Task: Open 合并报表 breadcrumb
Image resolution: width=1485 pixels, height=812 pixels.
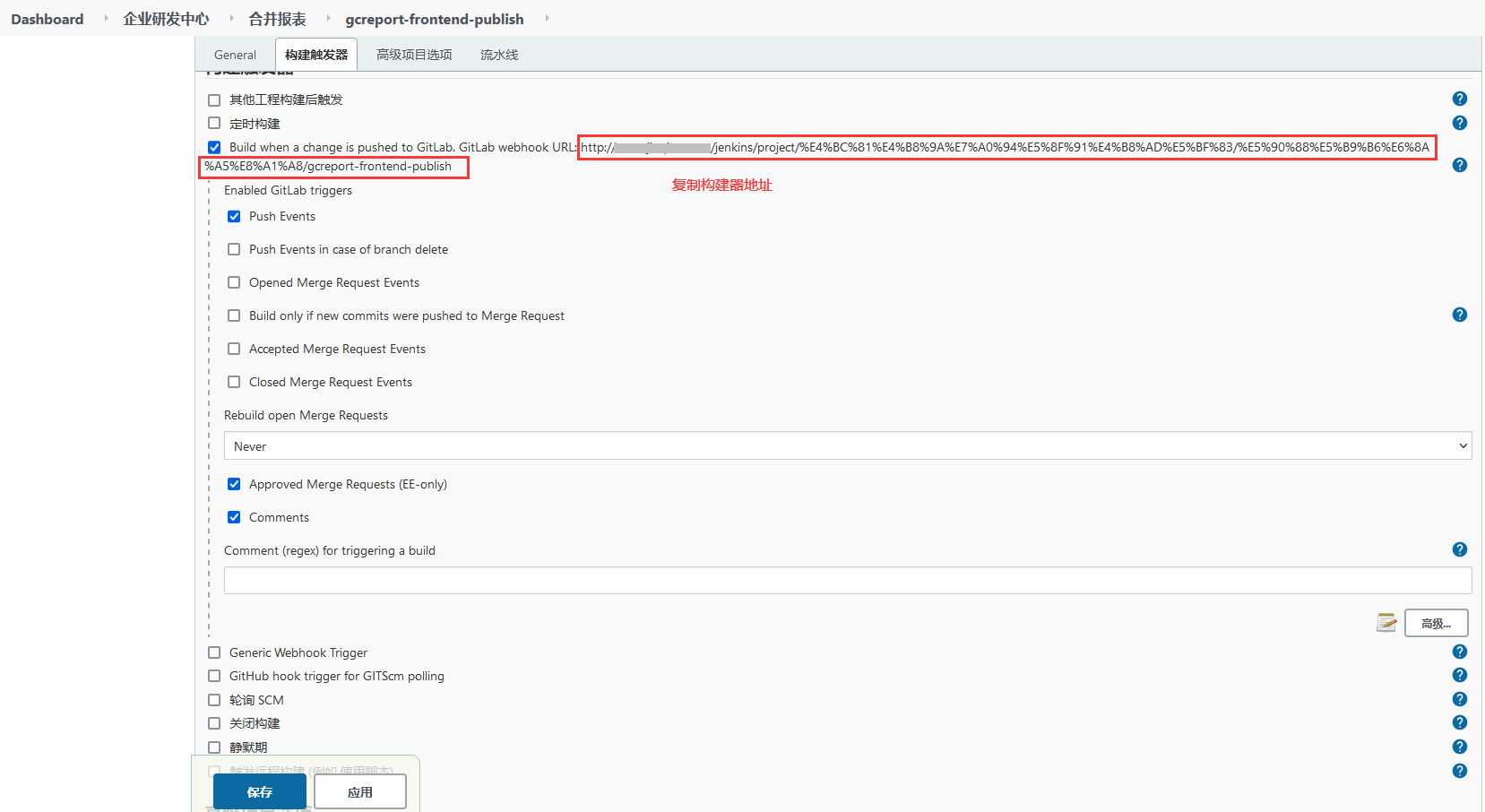Action: tap(277, 19)
